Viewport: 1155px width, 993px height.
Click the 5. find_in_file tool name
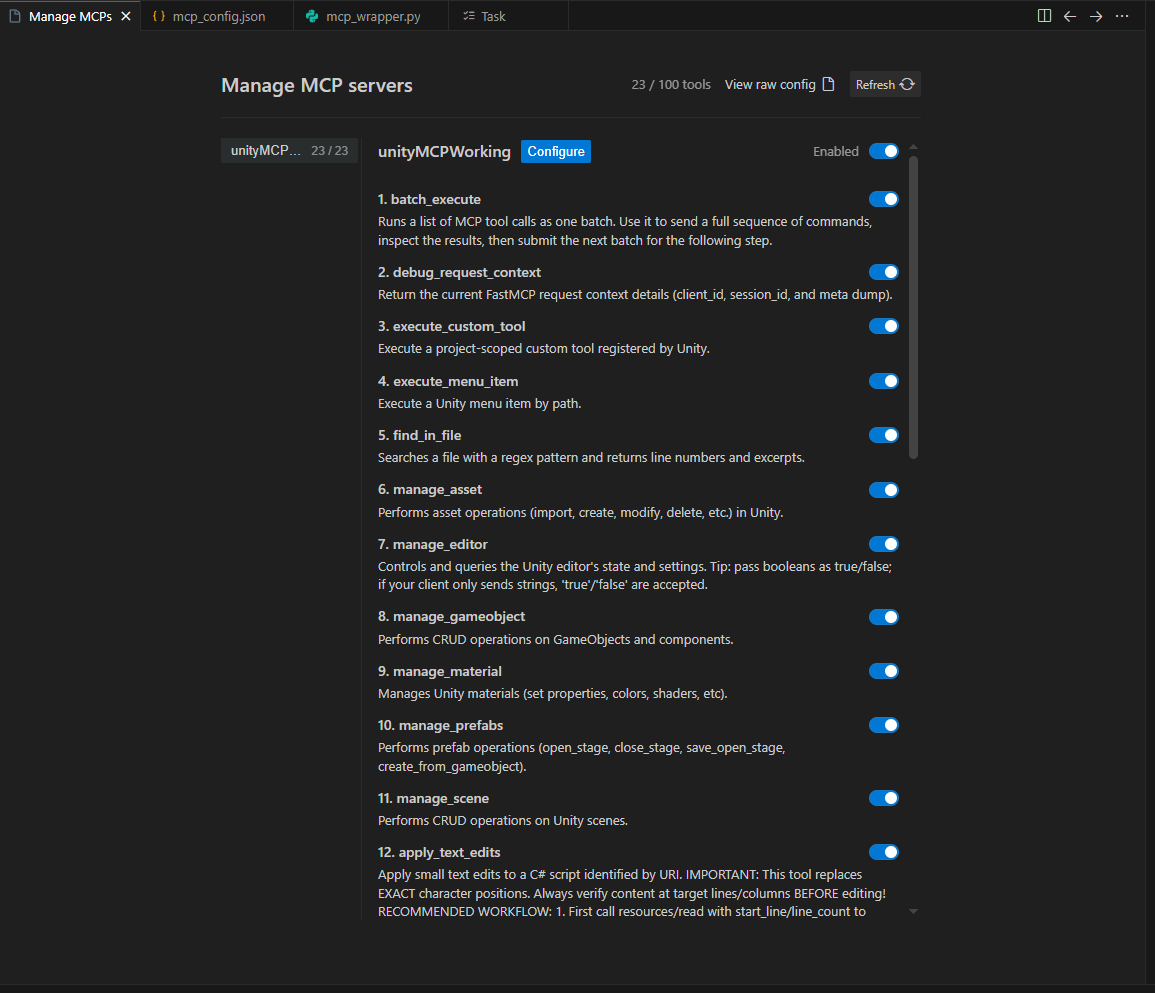pos(420,435)
